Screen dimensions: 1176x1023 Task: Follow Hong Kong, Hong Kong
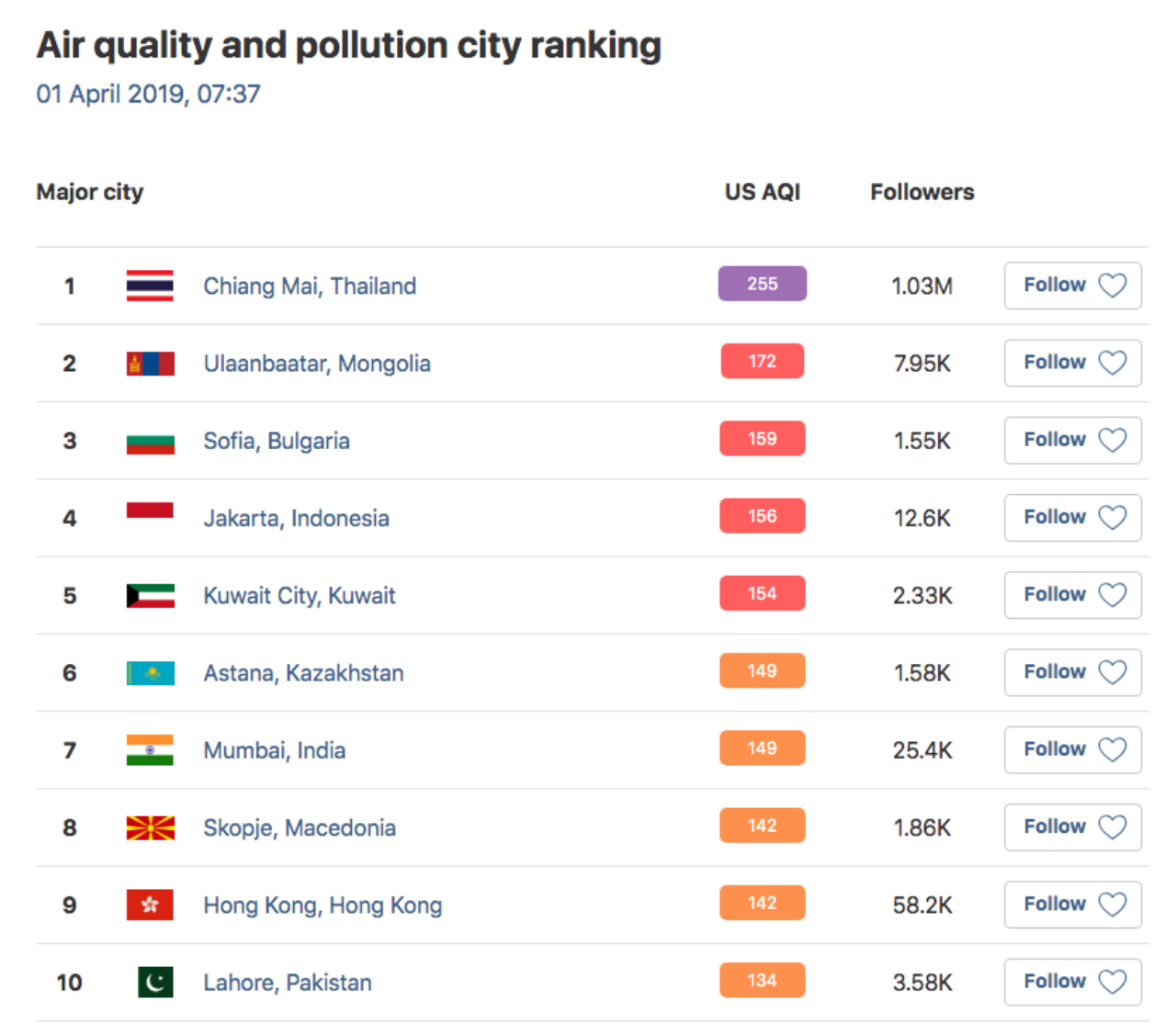tap(1072, 905)
